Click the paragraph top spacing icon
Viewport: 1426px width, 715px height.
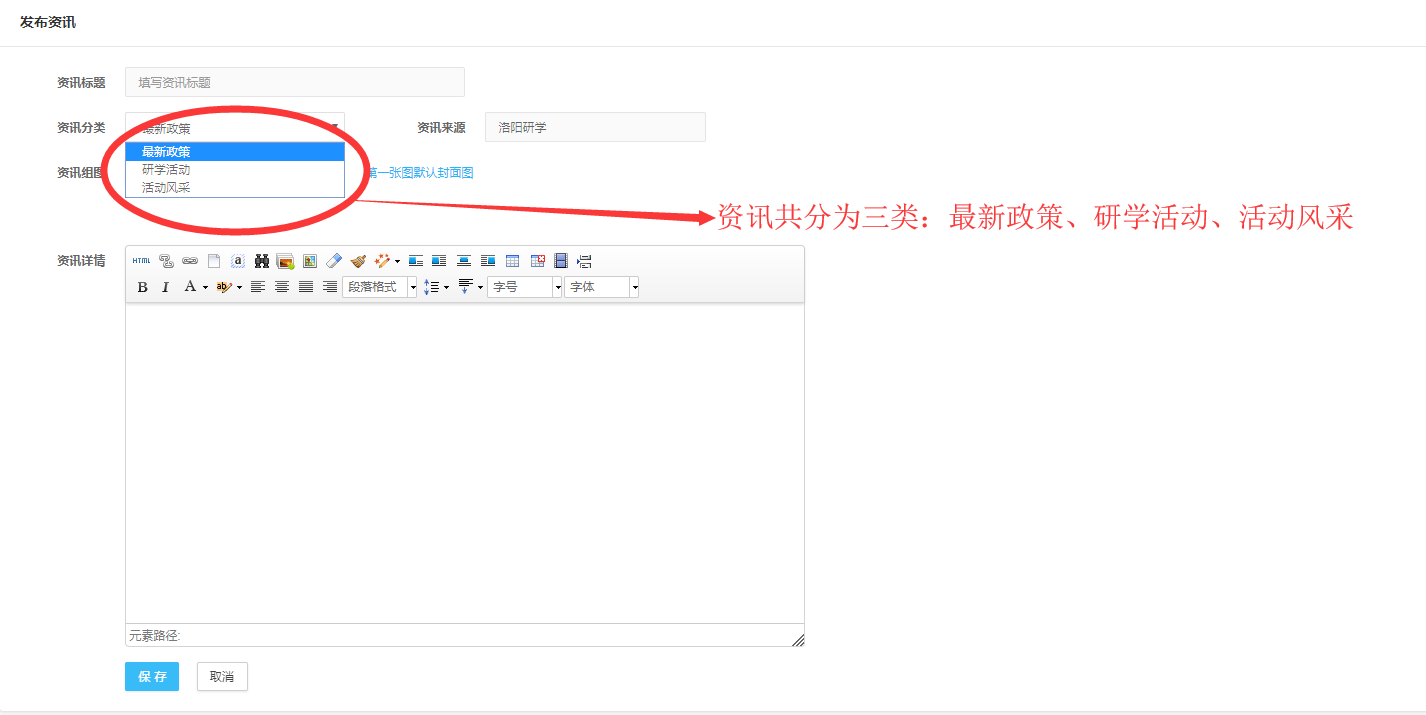point(465,287)
